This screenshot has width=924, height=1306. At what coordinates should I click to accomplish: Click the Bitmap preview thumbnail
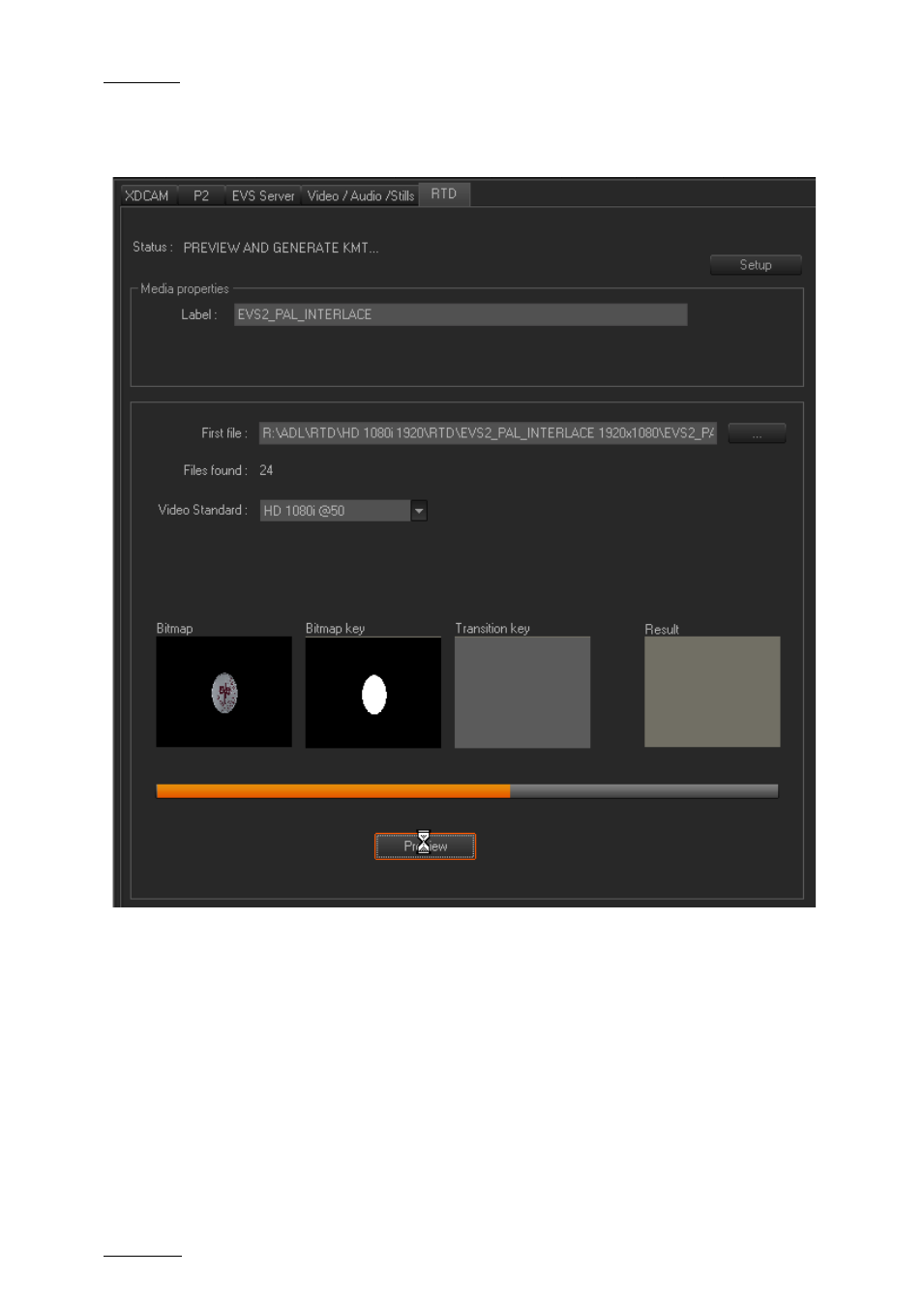[x=224, y=692]
